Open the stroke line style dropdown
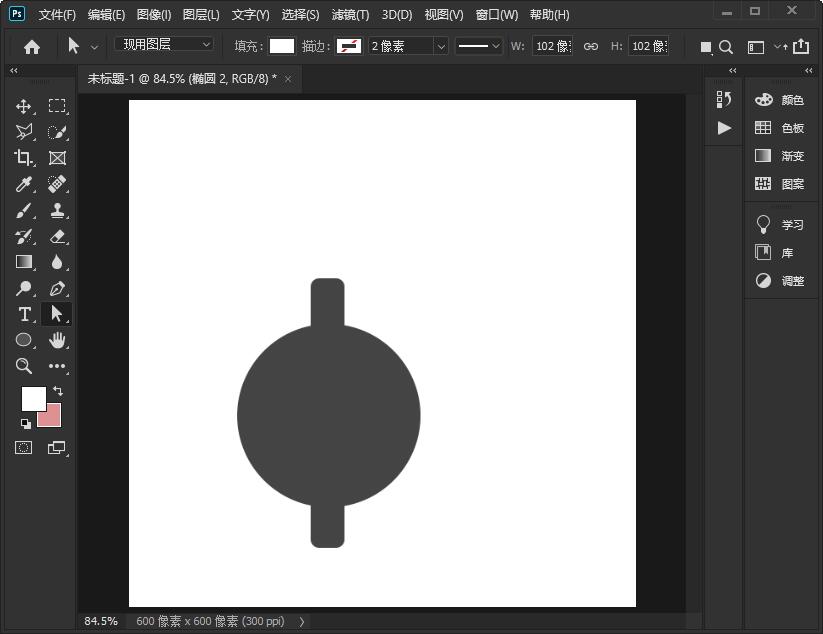Viewport: 823px width, 634px height. tap(479, 46)
